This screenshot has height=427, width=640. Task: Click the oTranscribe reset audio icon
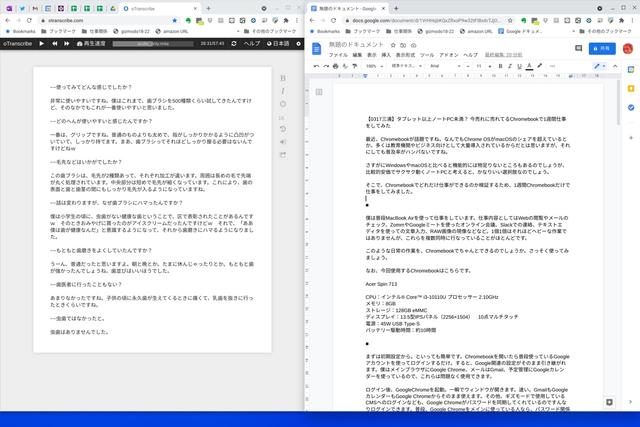pos(234,44)
